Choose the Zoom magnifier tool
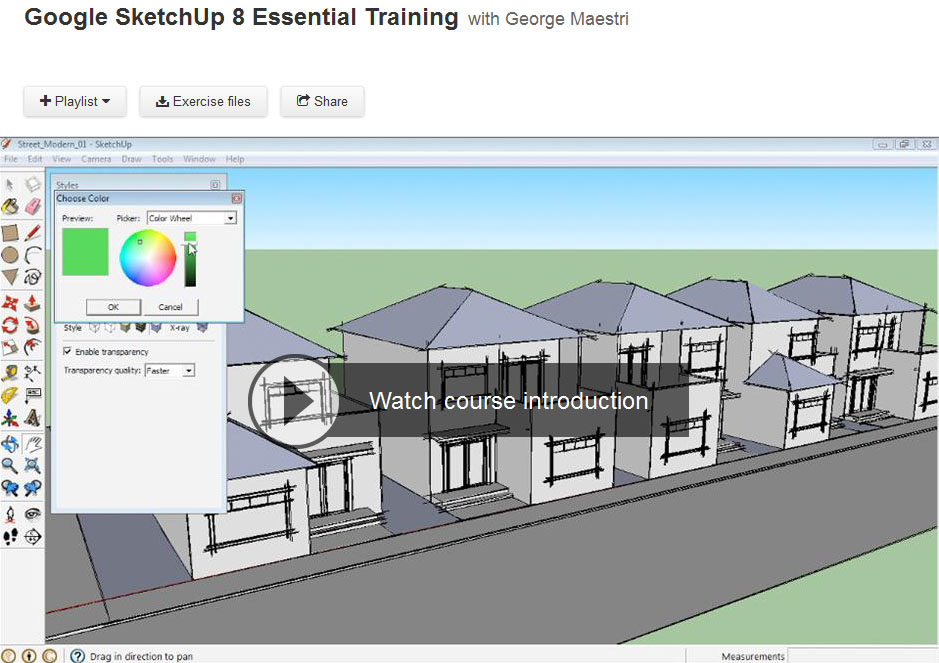The width and height of the screenshot is (939, 663). [10, 465]
